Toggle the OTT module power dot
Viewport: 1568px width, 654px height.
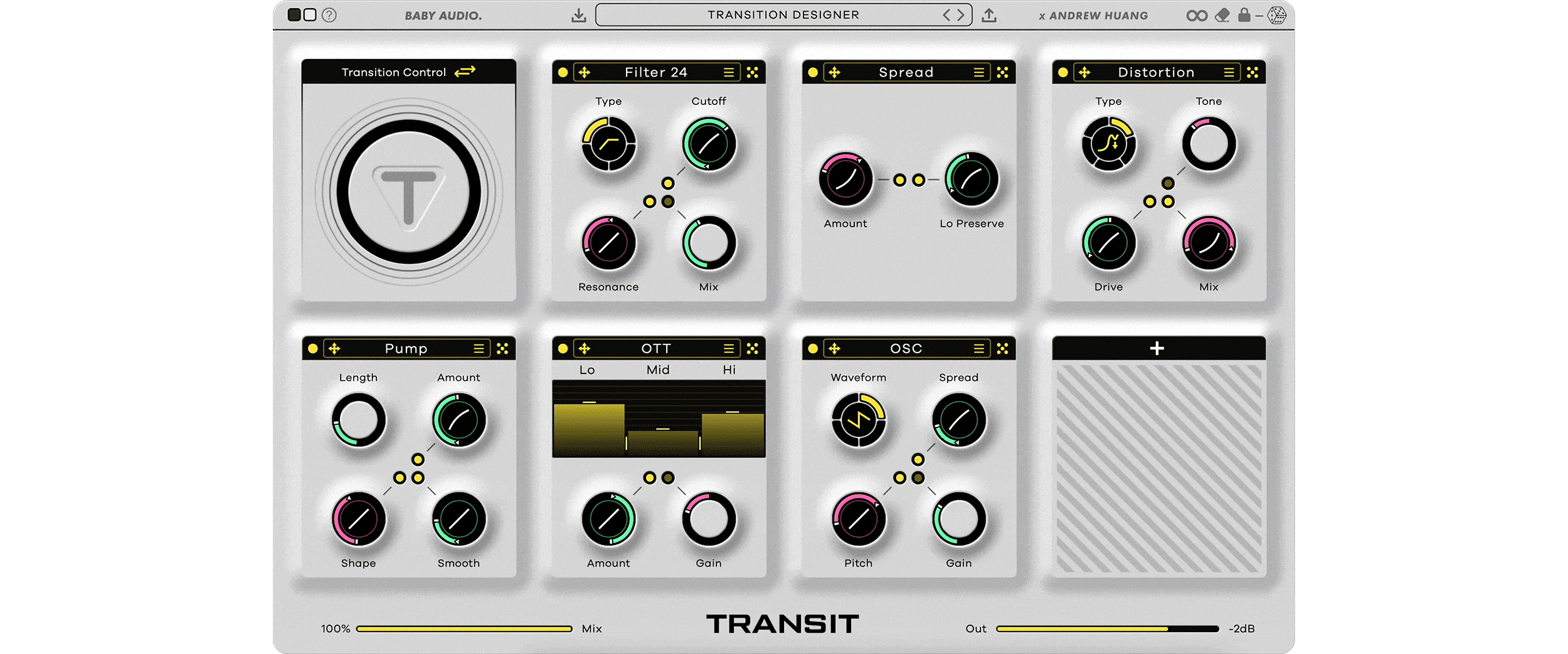(x=563, y=349)
